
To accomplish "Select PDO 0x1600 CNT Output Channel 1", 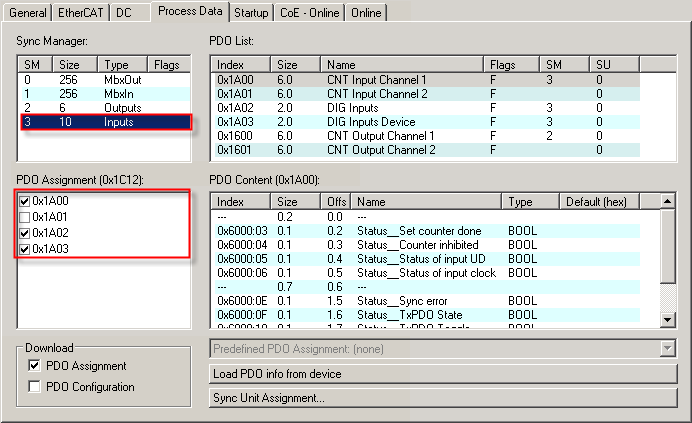I will click(426, 136).
